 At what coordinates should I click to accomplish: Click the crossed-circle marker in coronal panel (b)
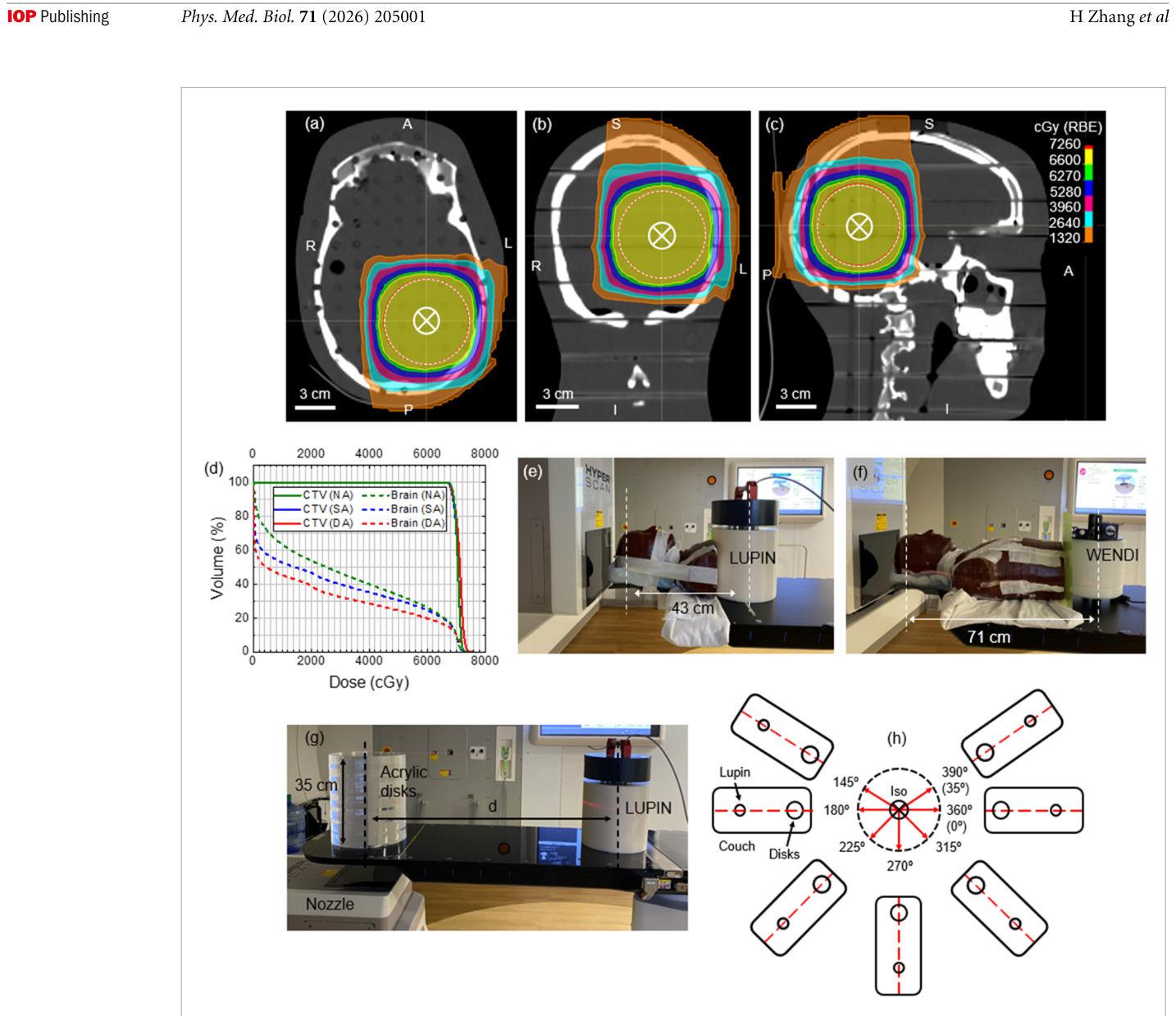[662, 236]
